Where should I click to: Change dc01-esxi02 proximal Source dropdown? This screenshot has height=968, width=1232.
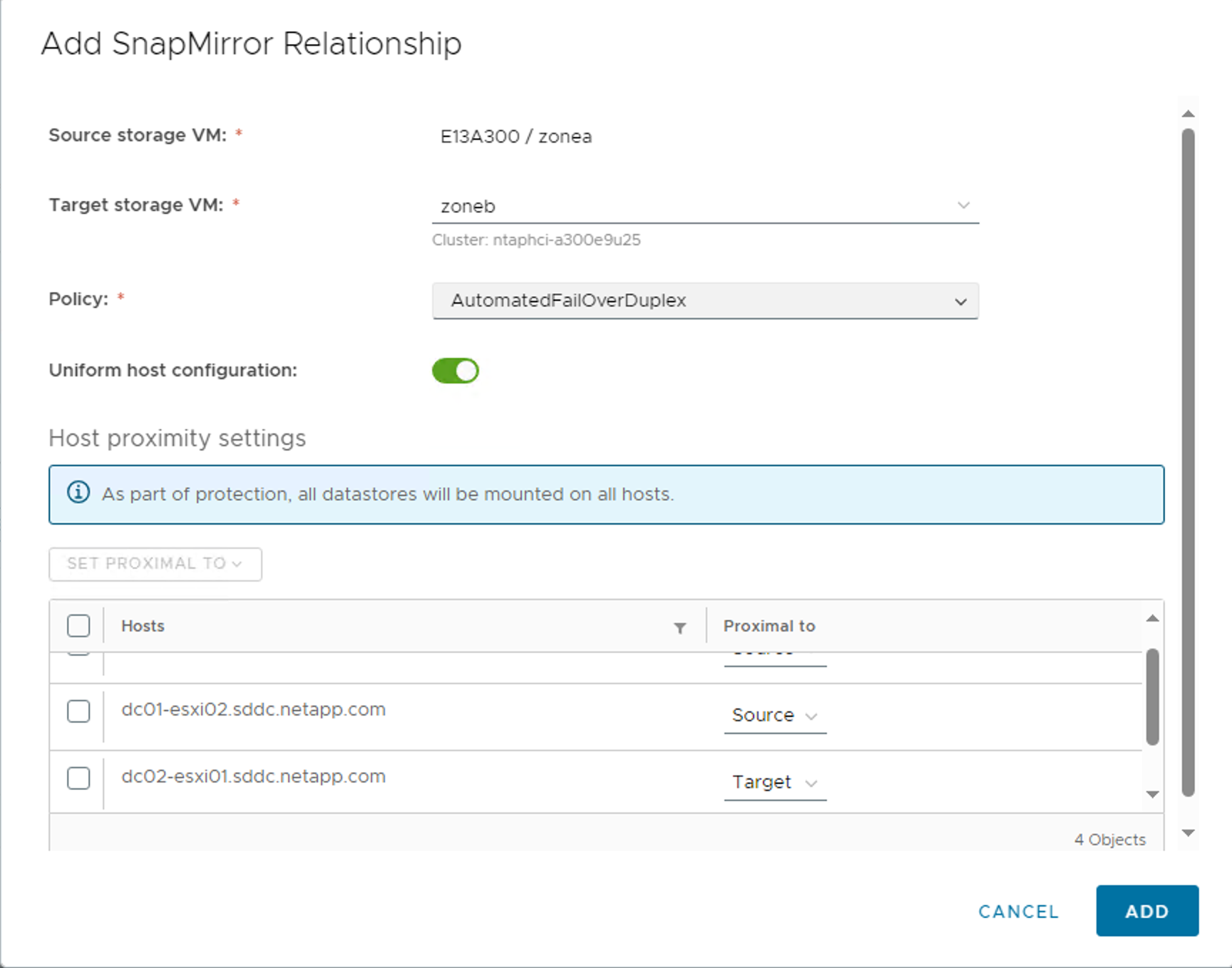(774, 715)
